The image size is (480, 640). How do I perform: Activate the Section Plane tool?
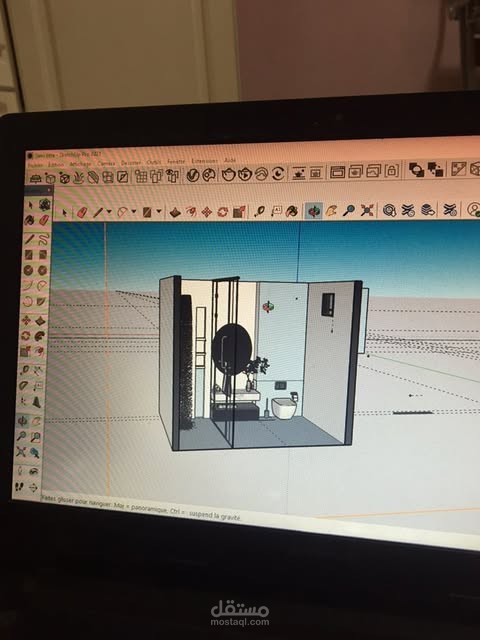[34, 487]
